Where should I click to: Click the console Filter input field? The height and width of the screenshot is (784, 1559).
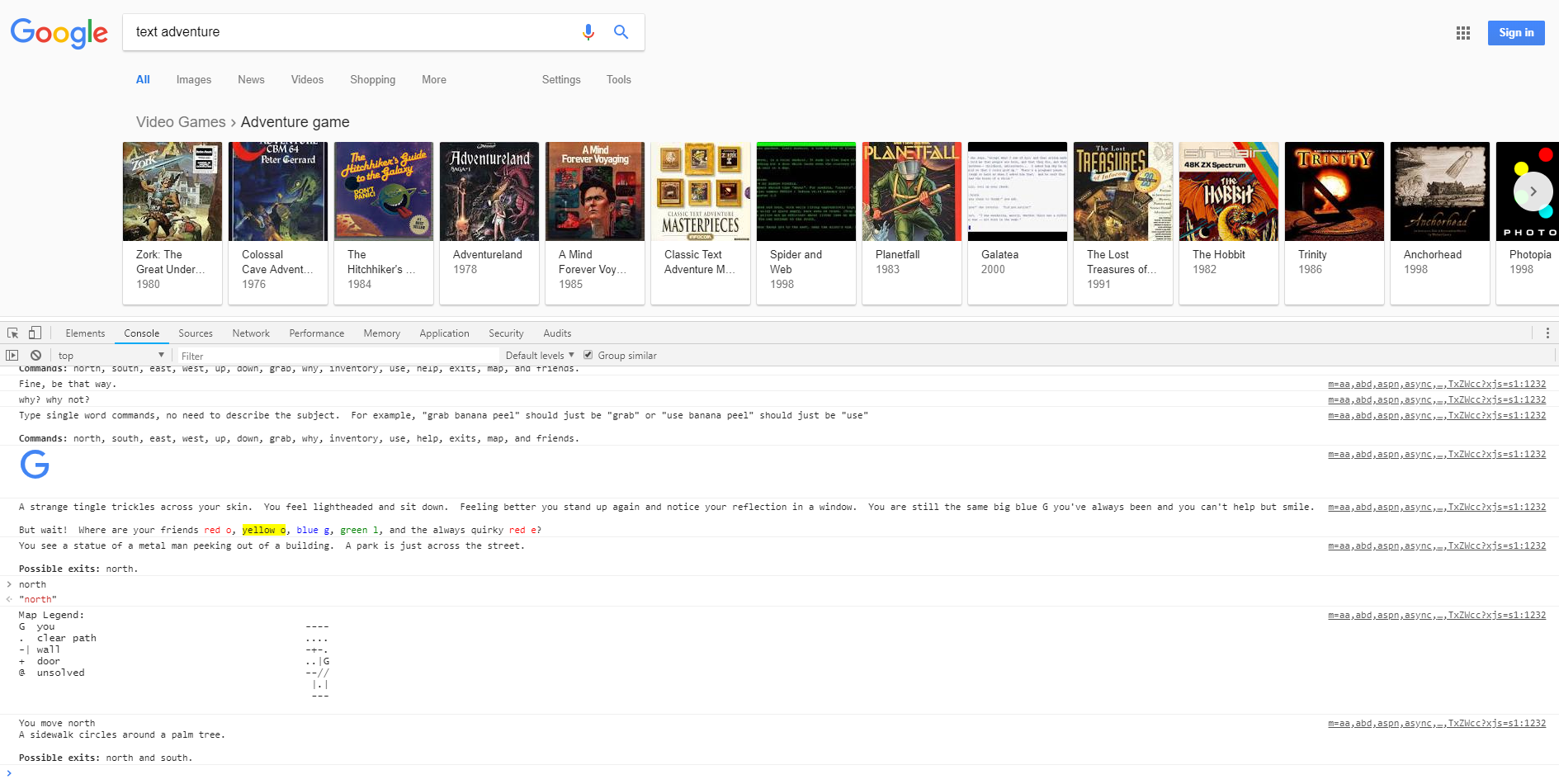tap(330, 355)
